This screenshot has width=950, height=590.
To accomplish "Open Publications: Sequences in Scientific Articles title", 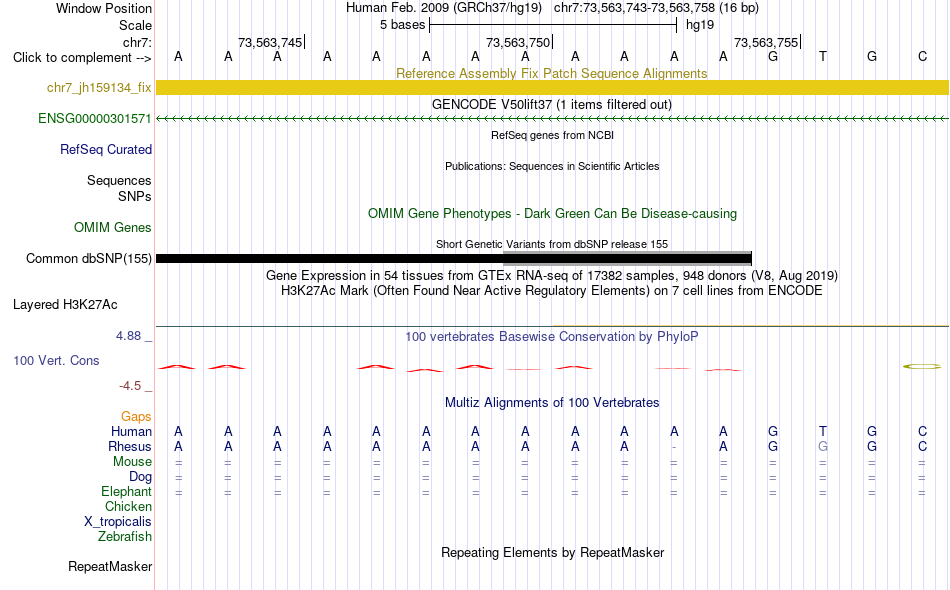I will (552, 167).
